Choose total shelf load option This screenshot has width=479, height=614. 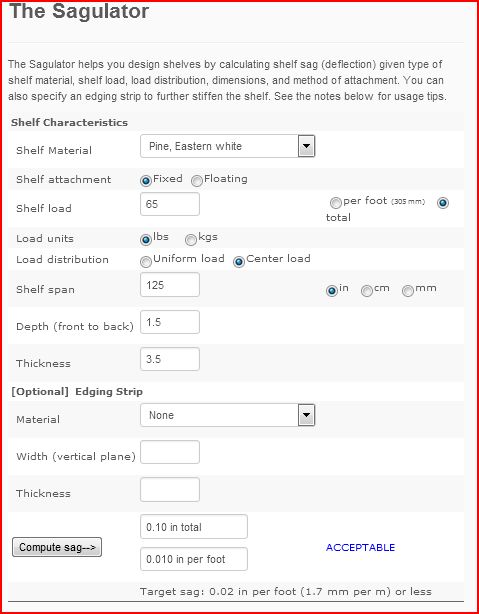point(443,203)
